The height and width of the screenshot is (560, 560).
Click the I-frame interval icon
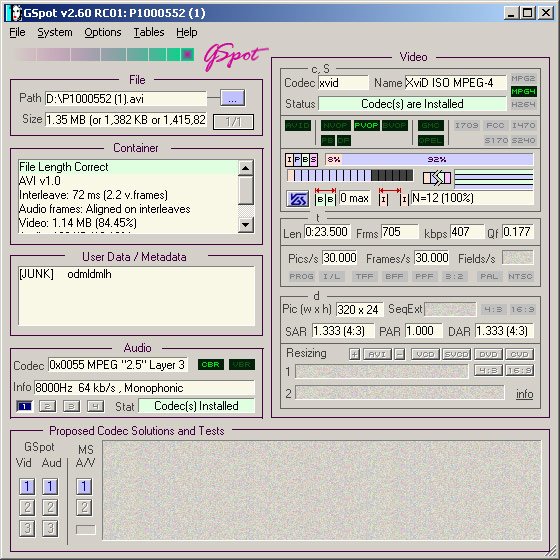pos(394,196)
